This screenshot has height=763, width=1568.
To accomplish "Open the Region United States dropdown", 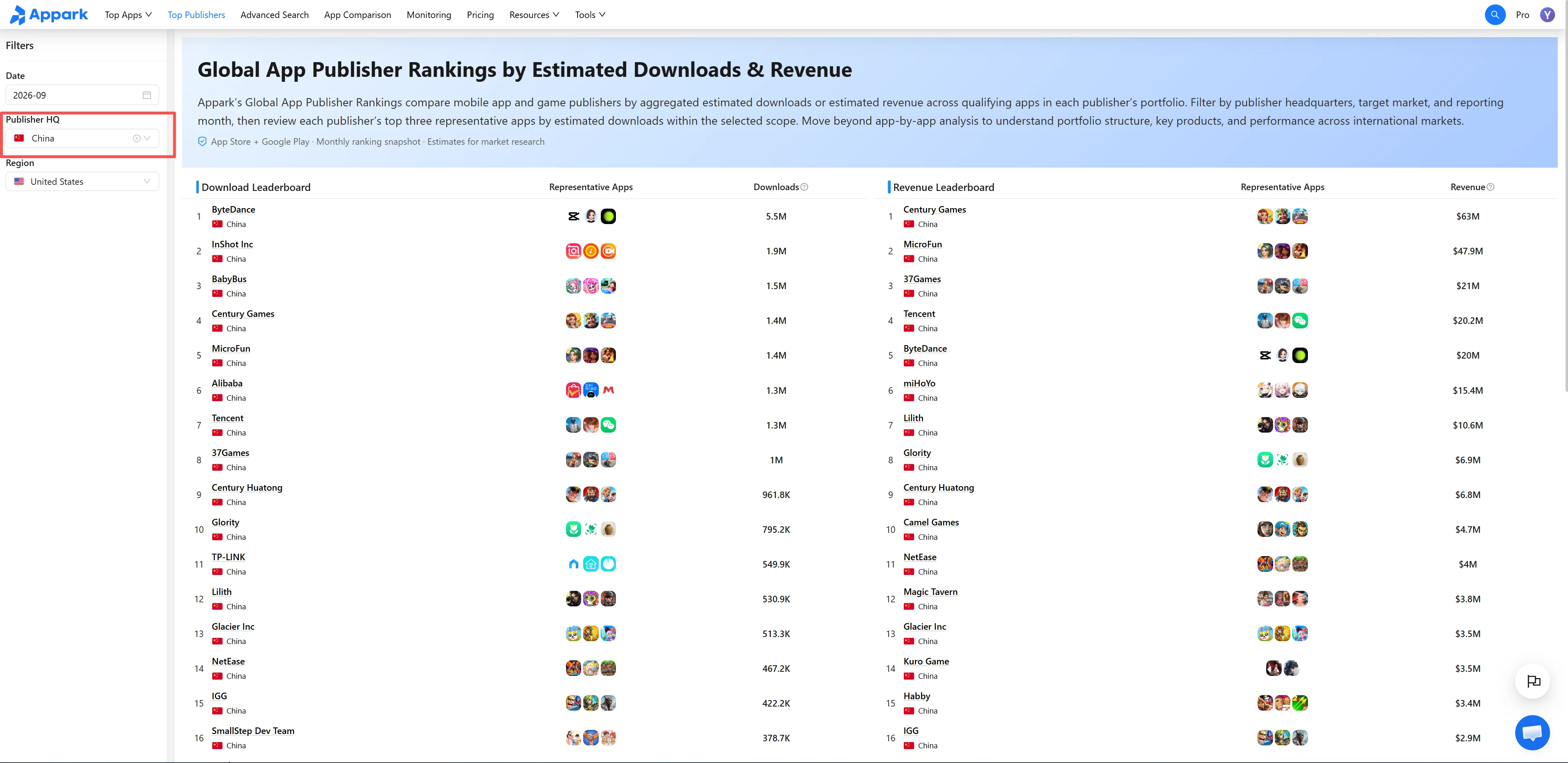I will pos(82,181).
